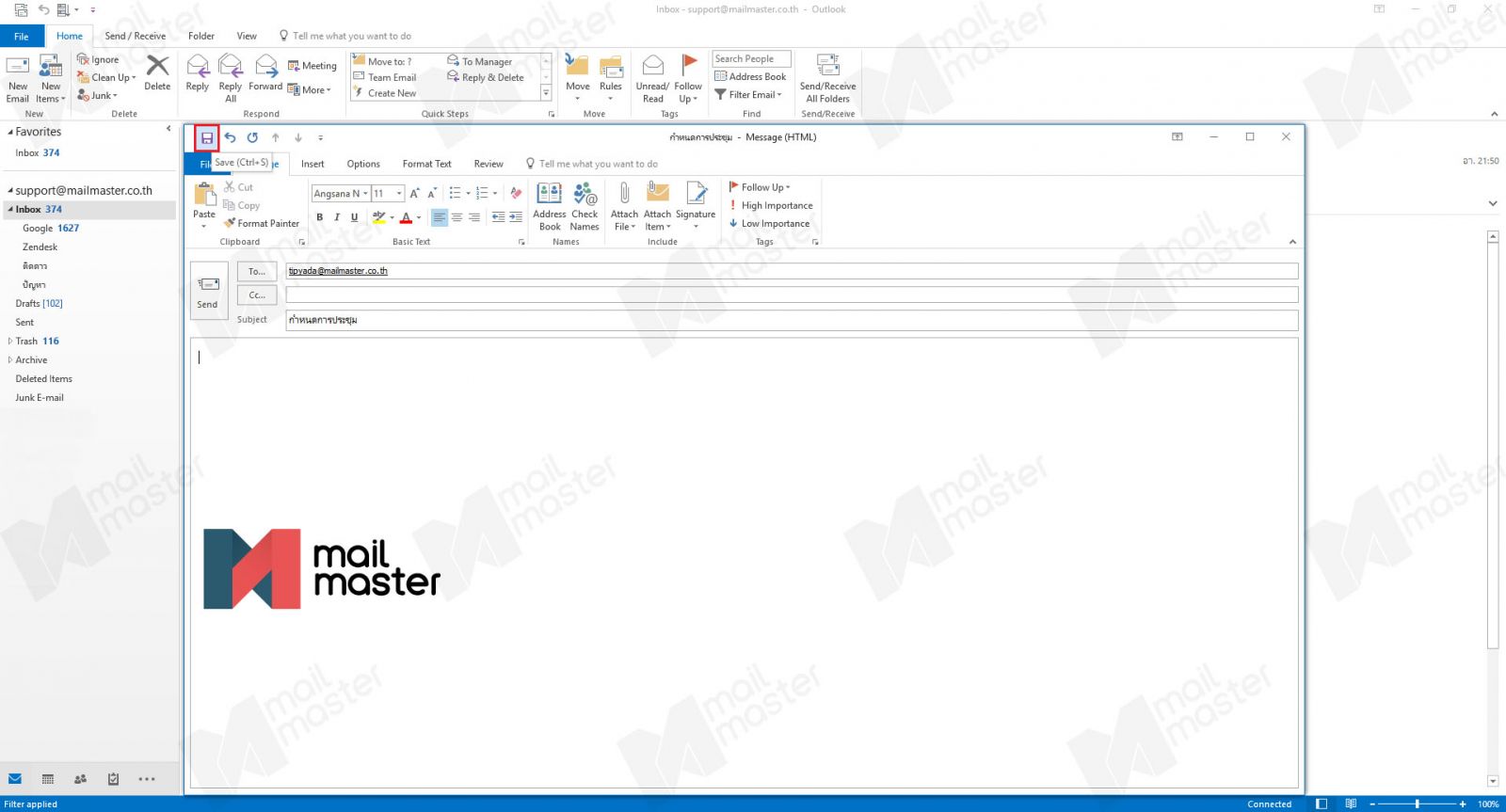
Task: Open the Options tab
Action: (x=363, y=164)
